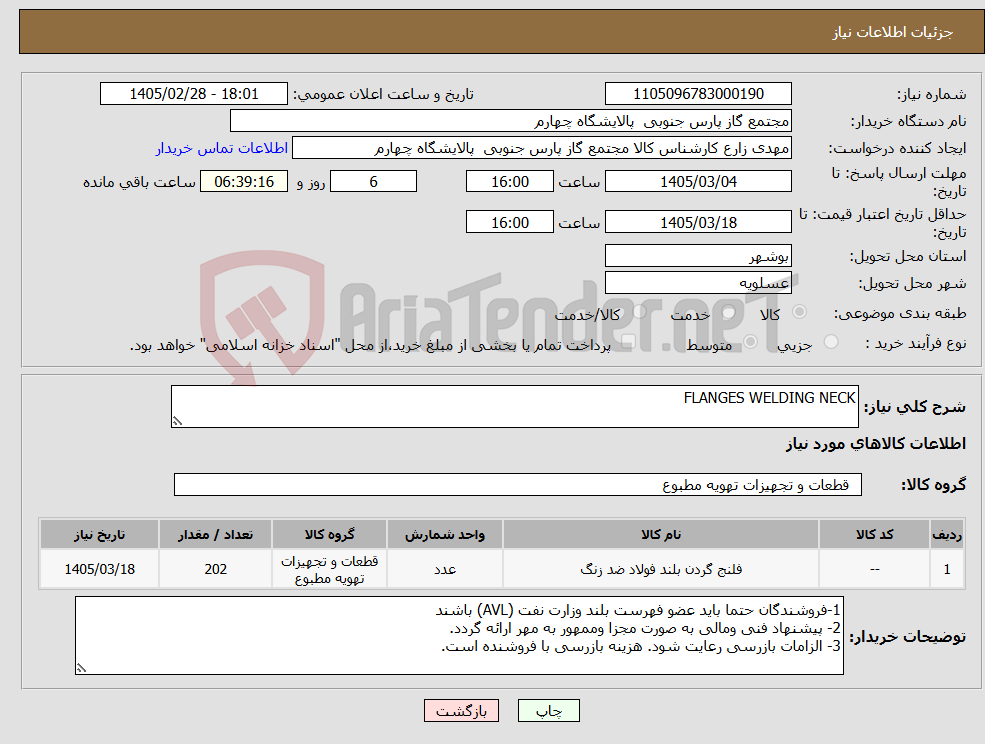
Task: Click the unit cell عدد
Action: (x=445, y=569)
